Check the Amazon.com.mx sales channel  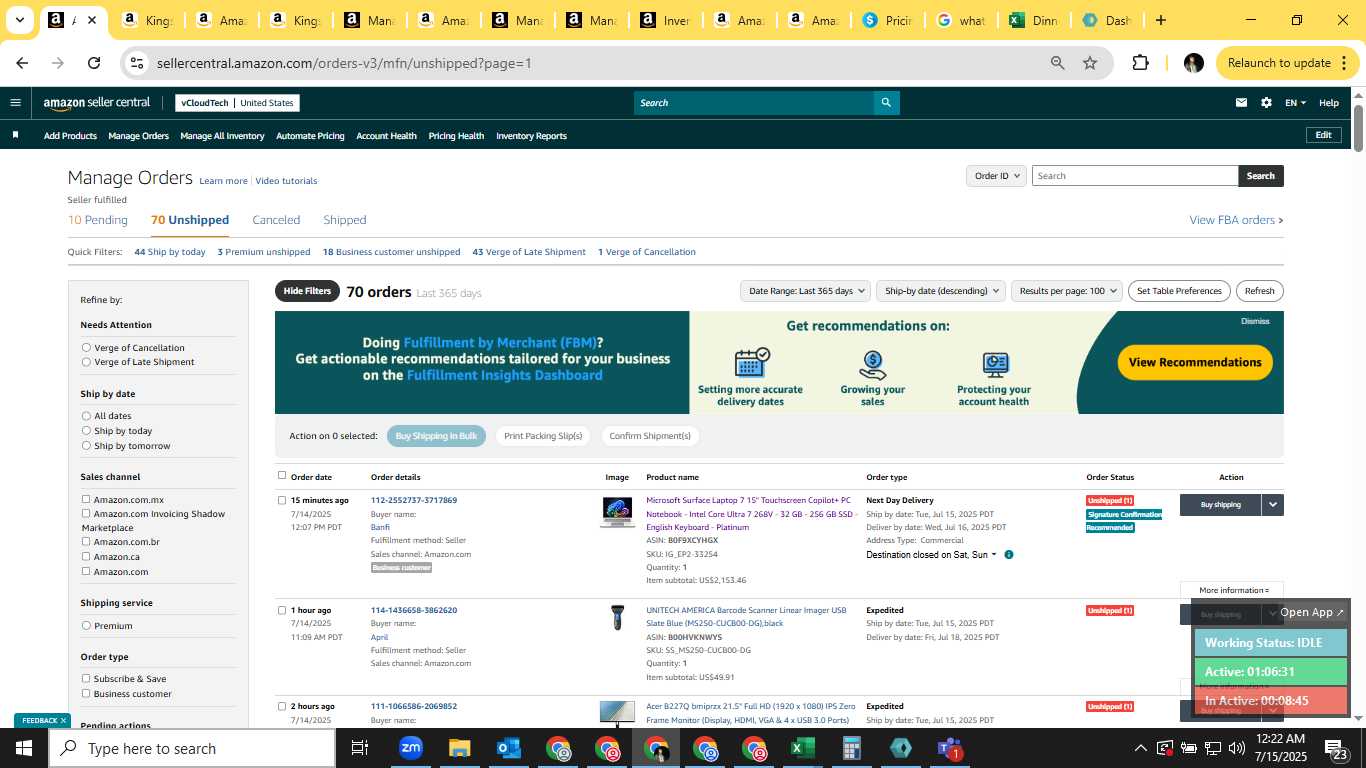click(86, 499)
